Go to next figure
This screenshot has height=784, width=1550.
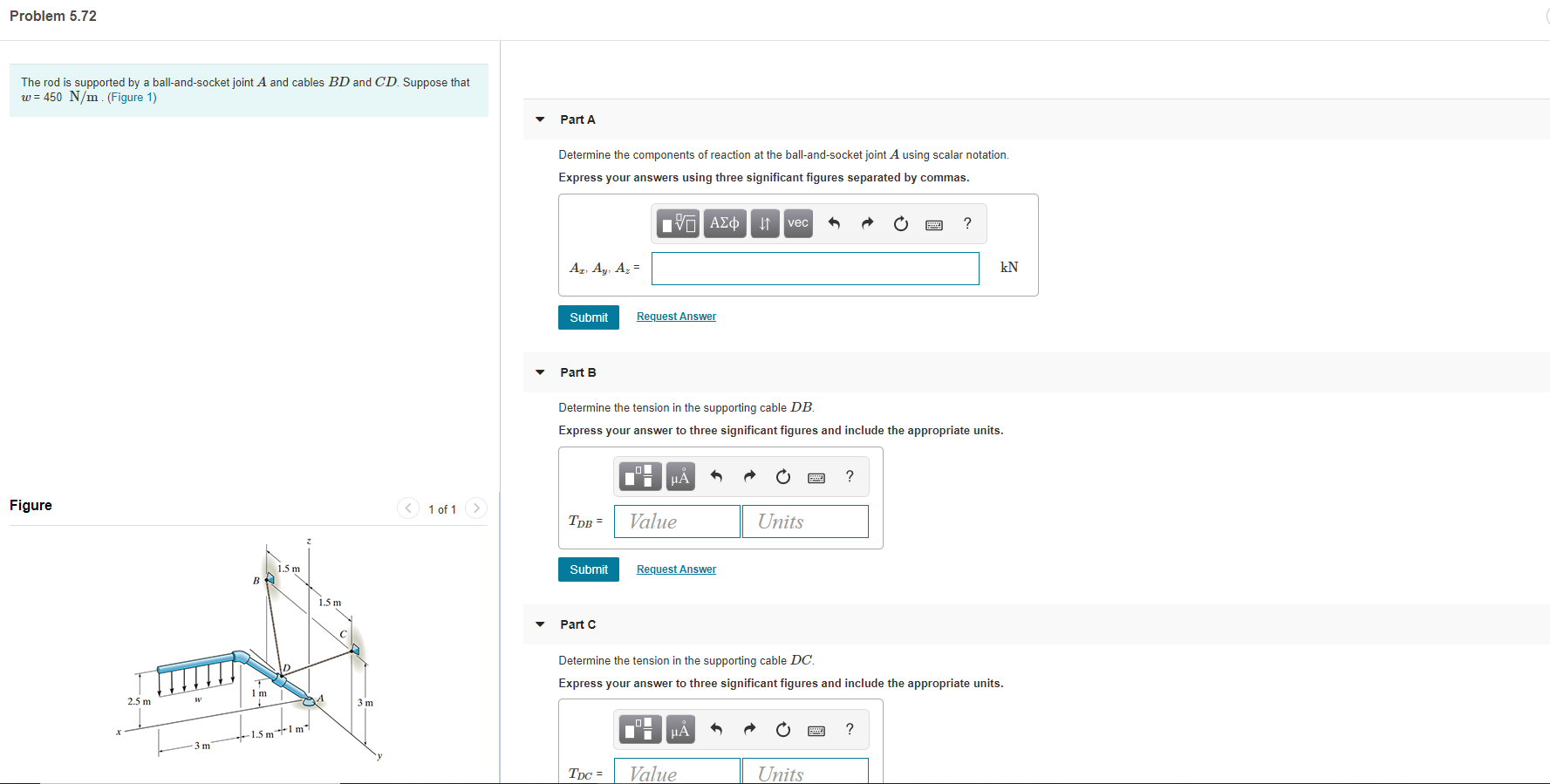[476, 508]
